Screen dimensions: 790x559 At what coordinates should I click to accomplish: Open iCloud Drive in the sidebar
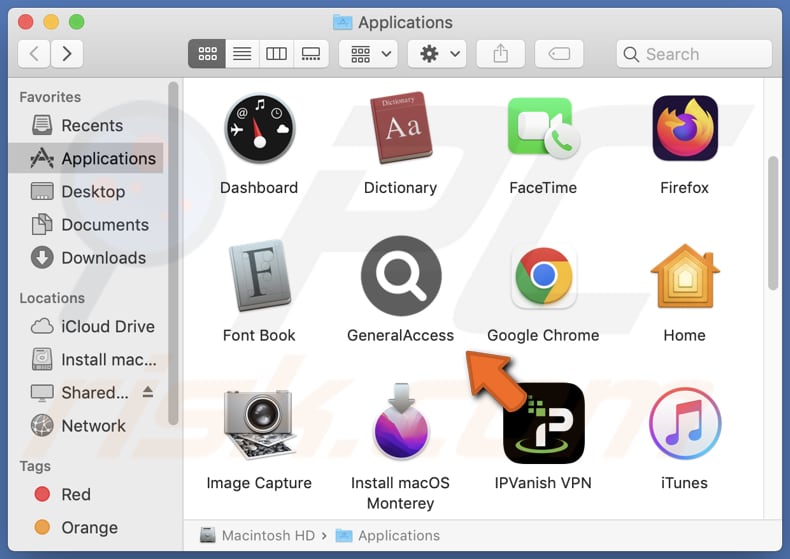pos(86,326)
